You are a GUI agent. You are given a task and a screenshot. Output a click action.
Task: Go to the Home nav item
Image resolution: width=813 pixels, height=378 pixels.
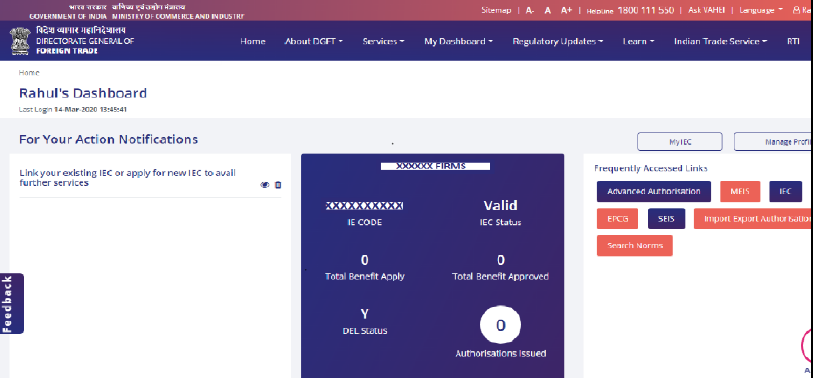253,41
